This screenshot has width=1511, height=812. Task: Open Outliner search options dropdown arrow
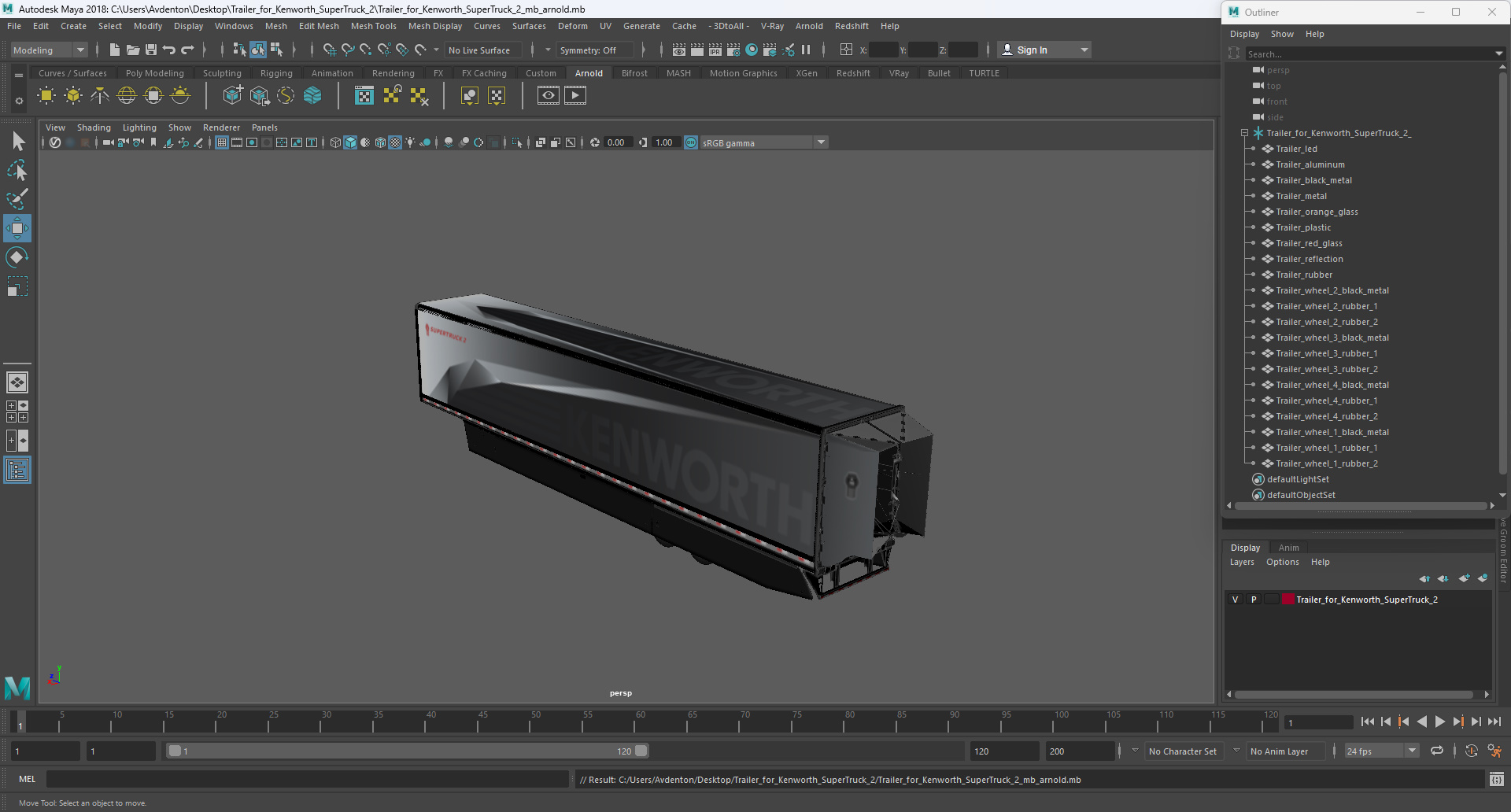[x=1498, y=54]
